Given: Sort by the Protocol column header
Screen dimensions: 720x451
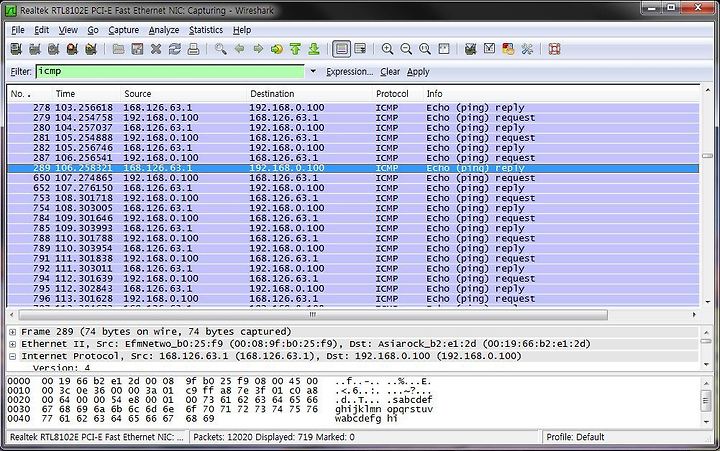Looking at the screenshot, I should (x=397, y=94).
